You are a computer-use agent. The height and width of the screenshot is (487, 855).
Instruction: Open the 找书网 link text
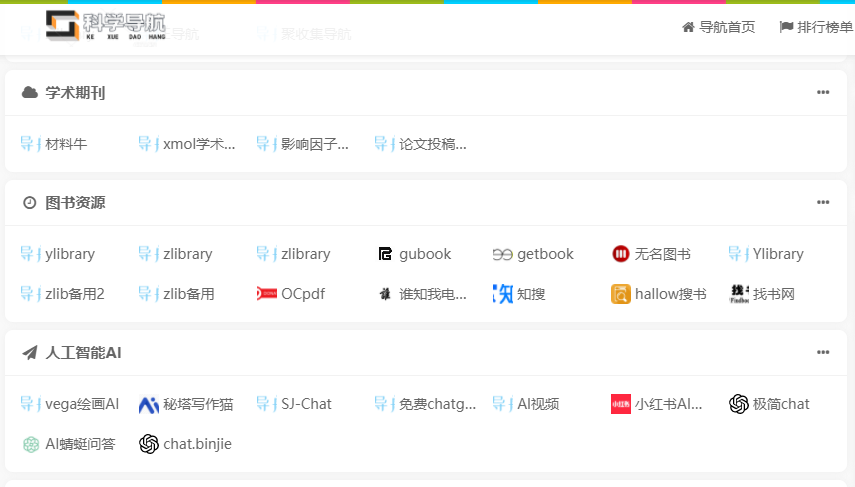[774, 294]
